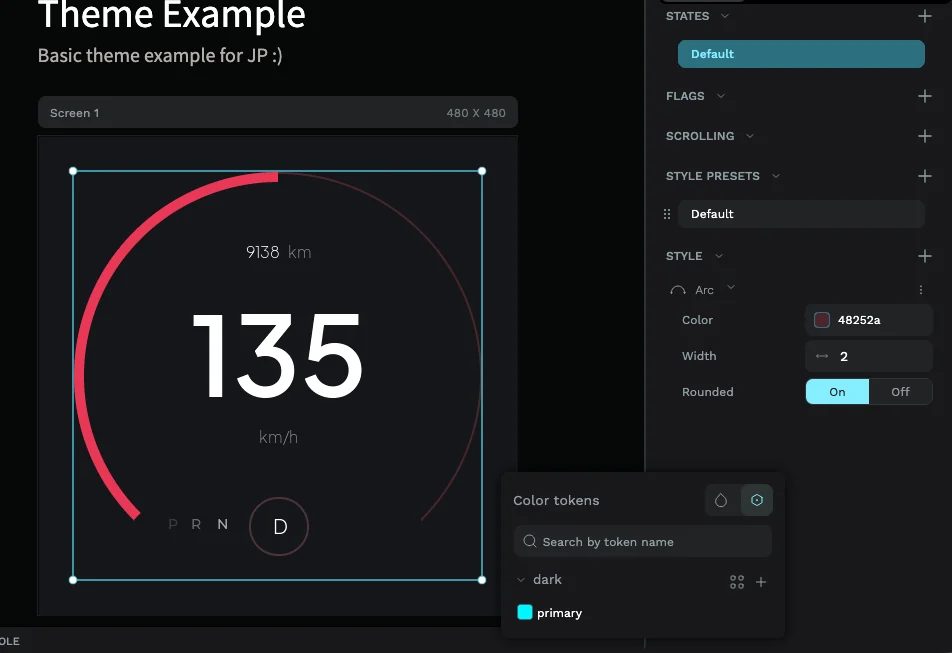Add a new flag with FLAGS plus icon
This screenshot has height=653, width=952.
coord(924,96)
